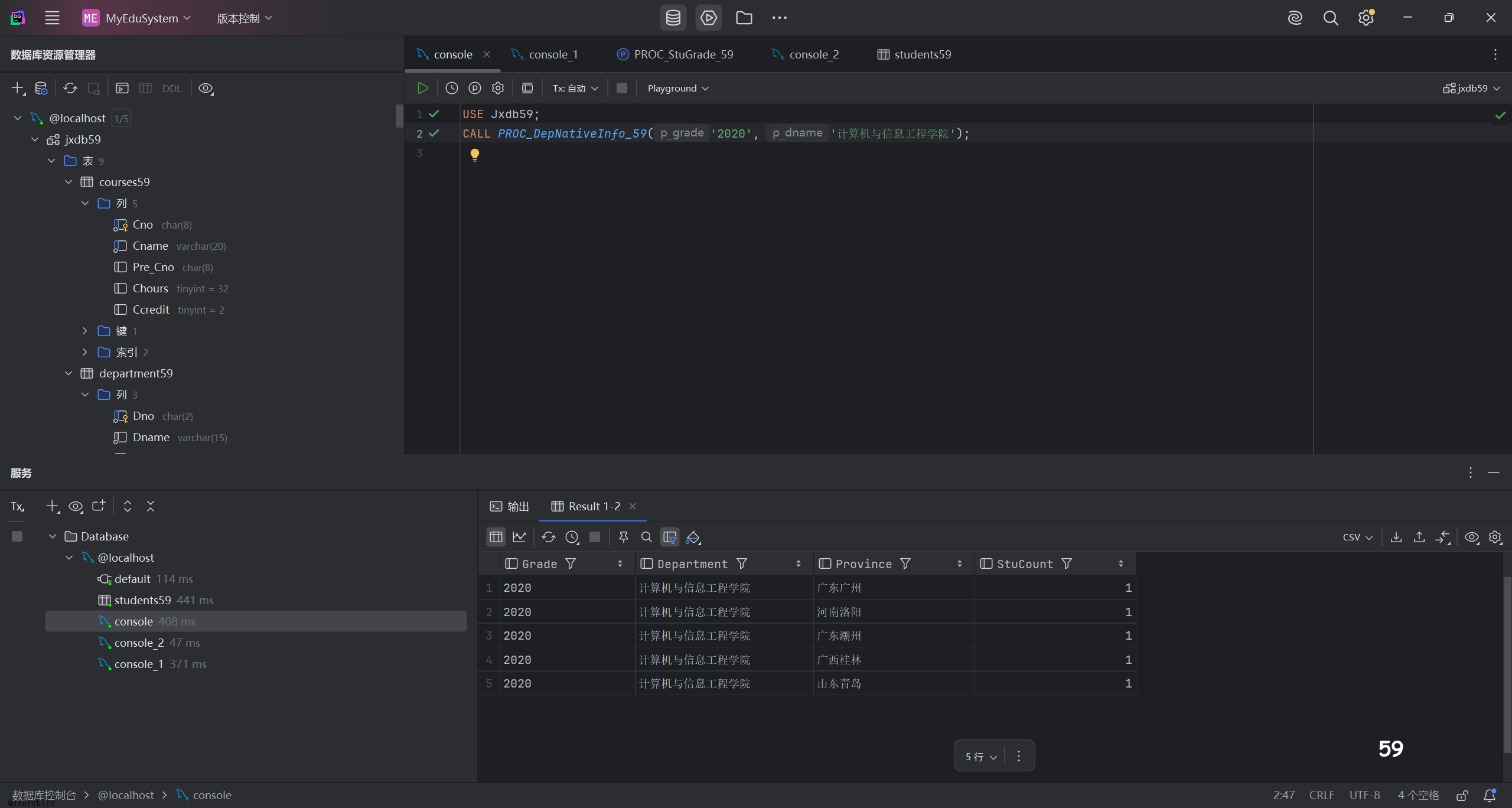The image size is (1512, 808).
Task: Toggle the explorer view options eye
Action: pyautogui.click(x=206, y=89)
